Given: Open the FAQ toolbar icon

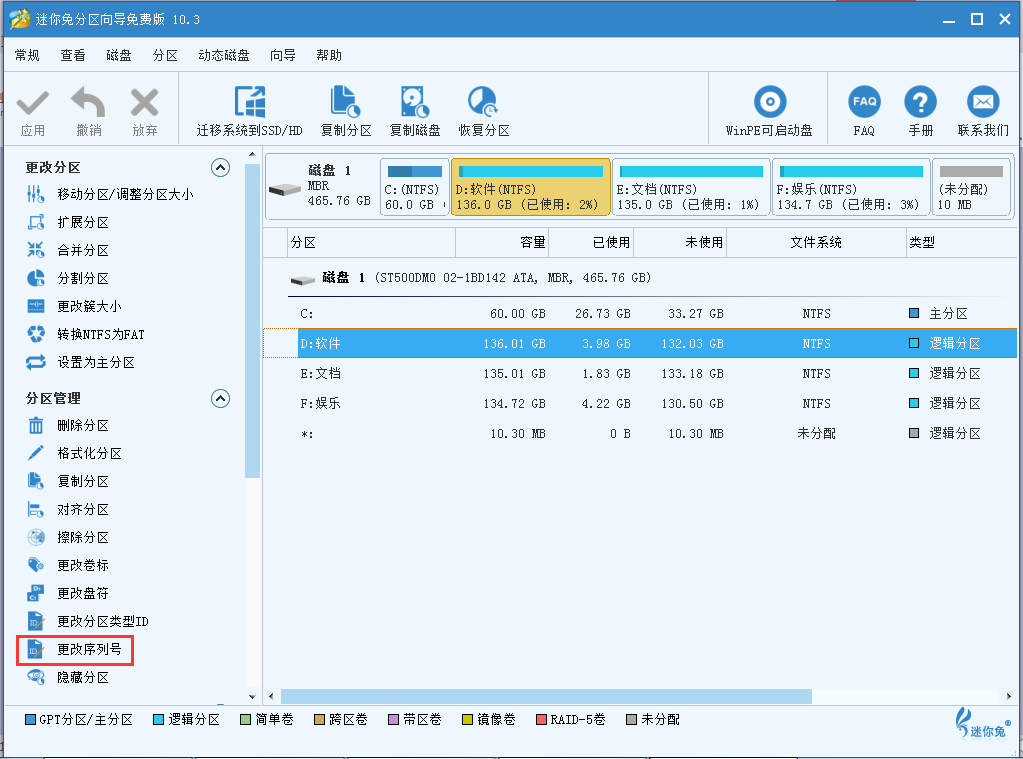Looking at the screenshot, I should [x=864, y=102].
